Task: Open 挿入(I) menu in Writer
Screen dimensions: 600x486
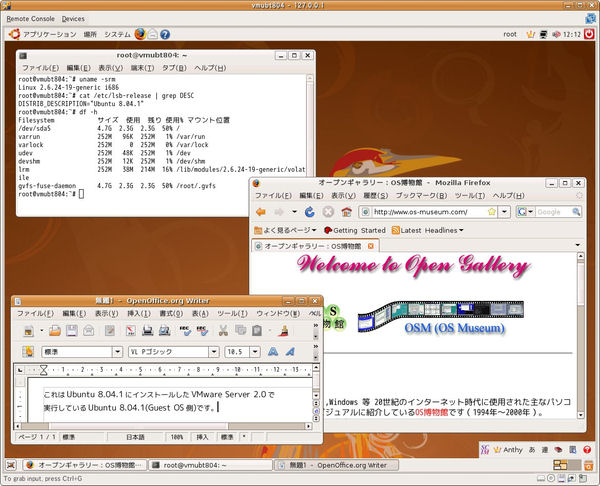Action: point(139,313)
